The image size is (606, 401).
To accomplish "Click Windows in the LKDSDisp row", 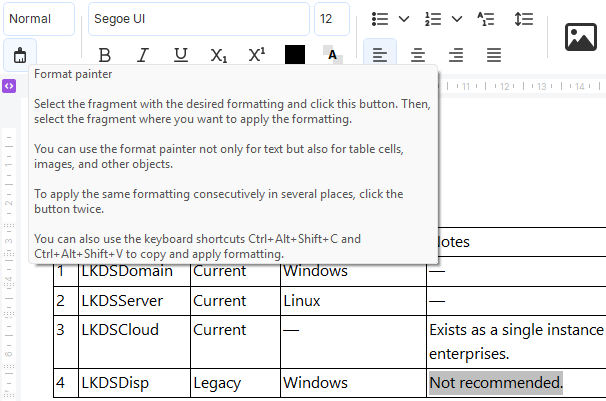I will (x=315, y=383).
